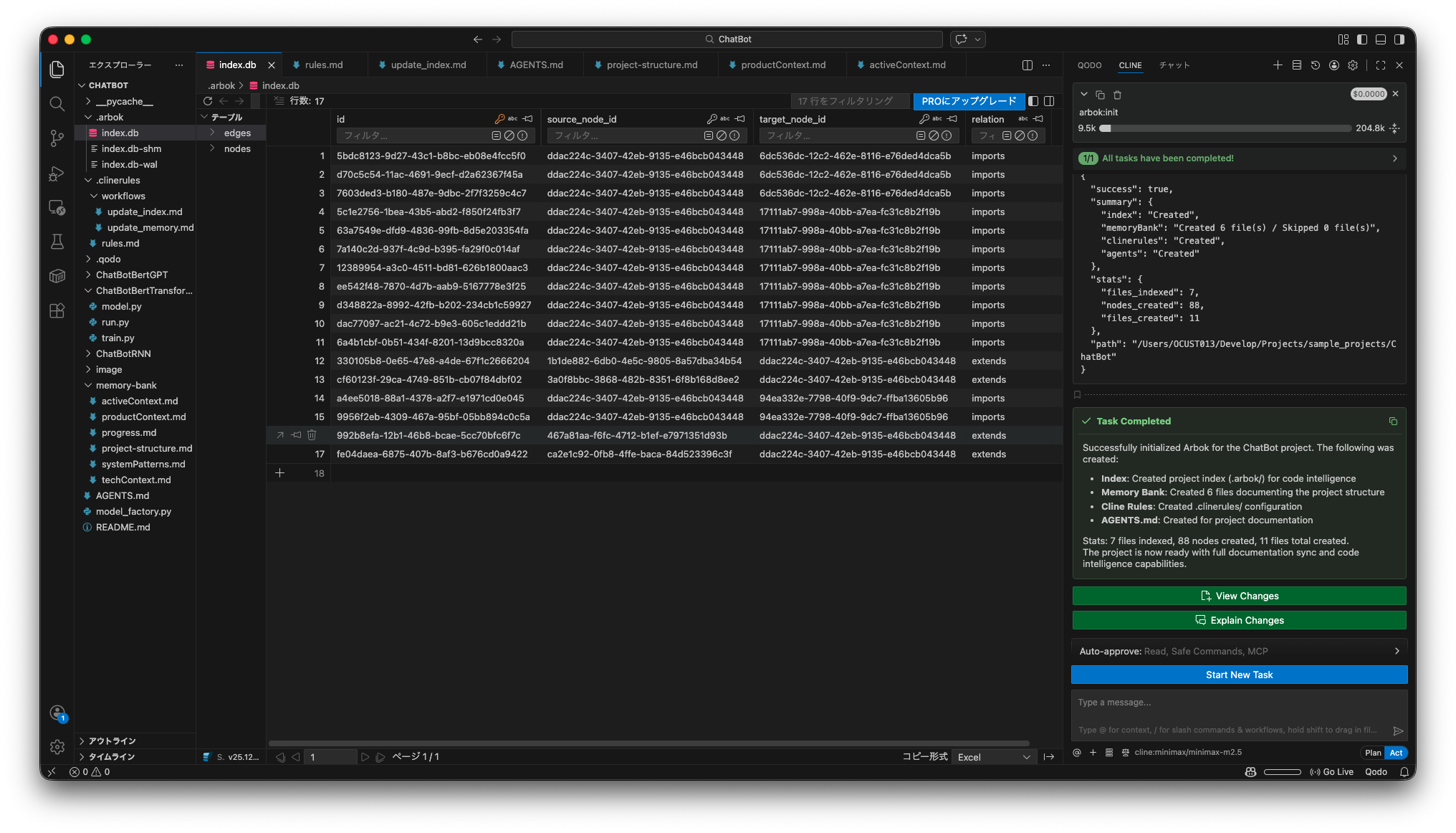Open the Source Control view
Screen dimensions: 1456x833
[57, 138]
